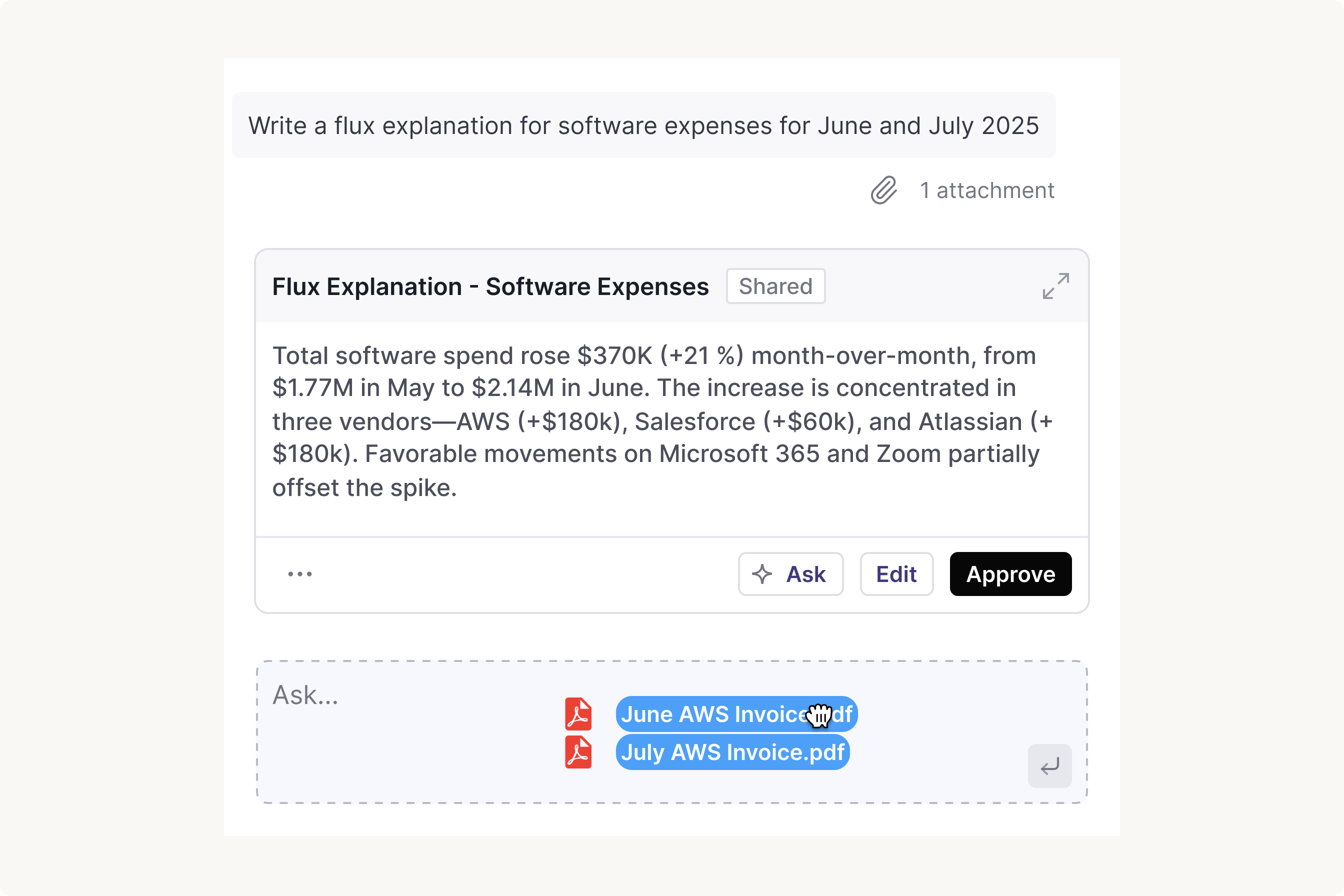Click the June AWS Invoice PDF icon
1344x896 pixels.
point(578,713)
